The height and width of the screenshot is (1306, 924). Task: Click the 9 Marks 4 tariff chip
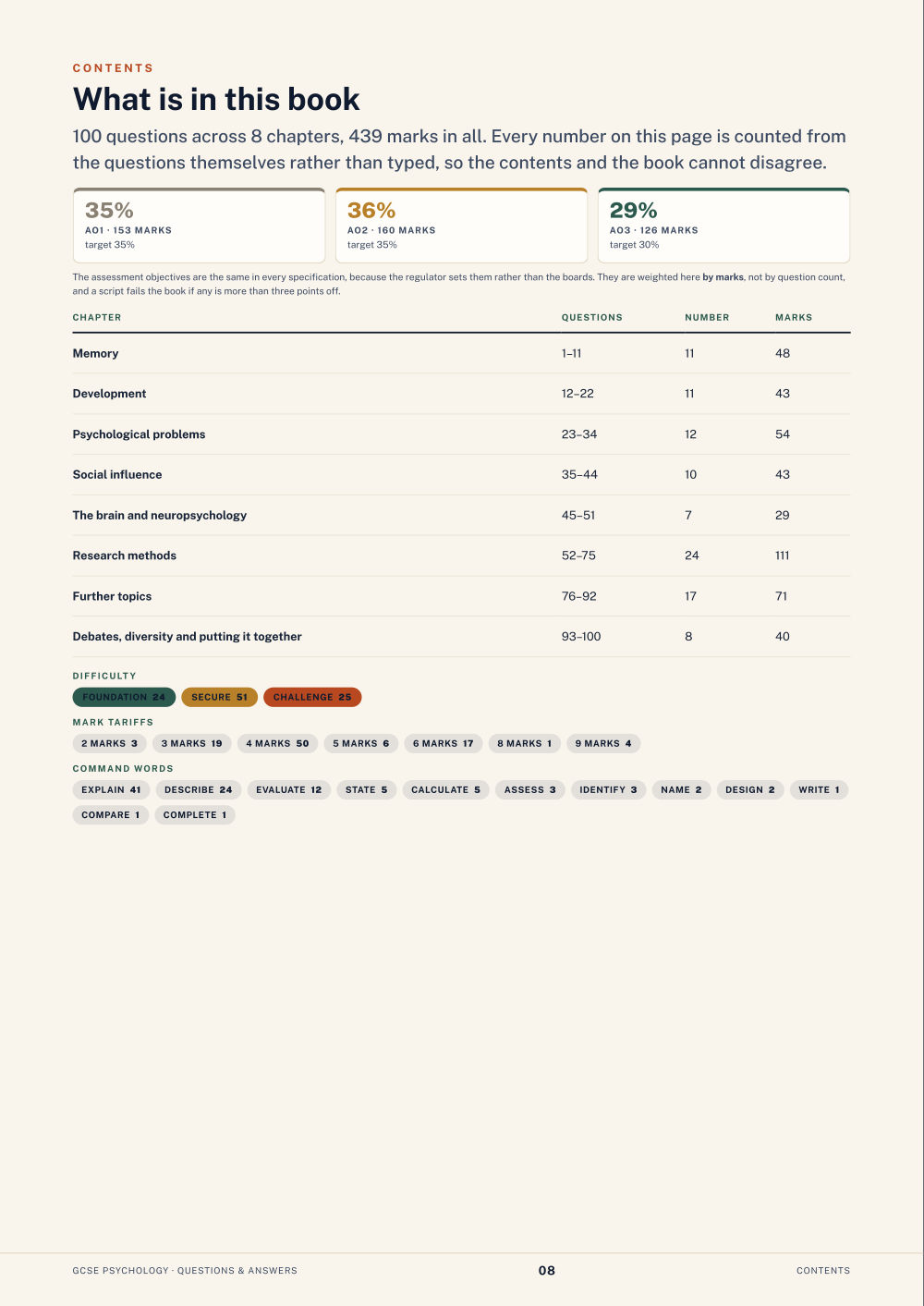(603, 743)
